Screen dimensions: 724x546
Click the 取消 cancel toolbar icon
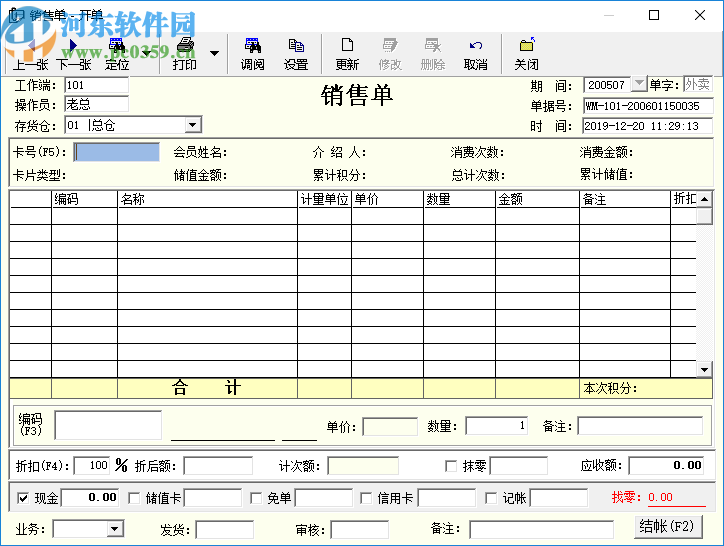[x=476, y=54]
